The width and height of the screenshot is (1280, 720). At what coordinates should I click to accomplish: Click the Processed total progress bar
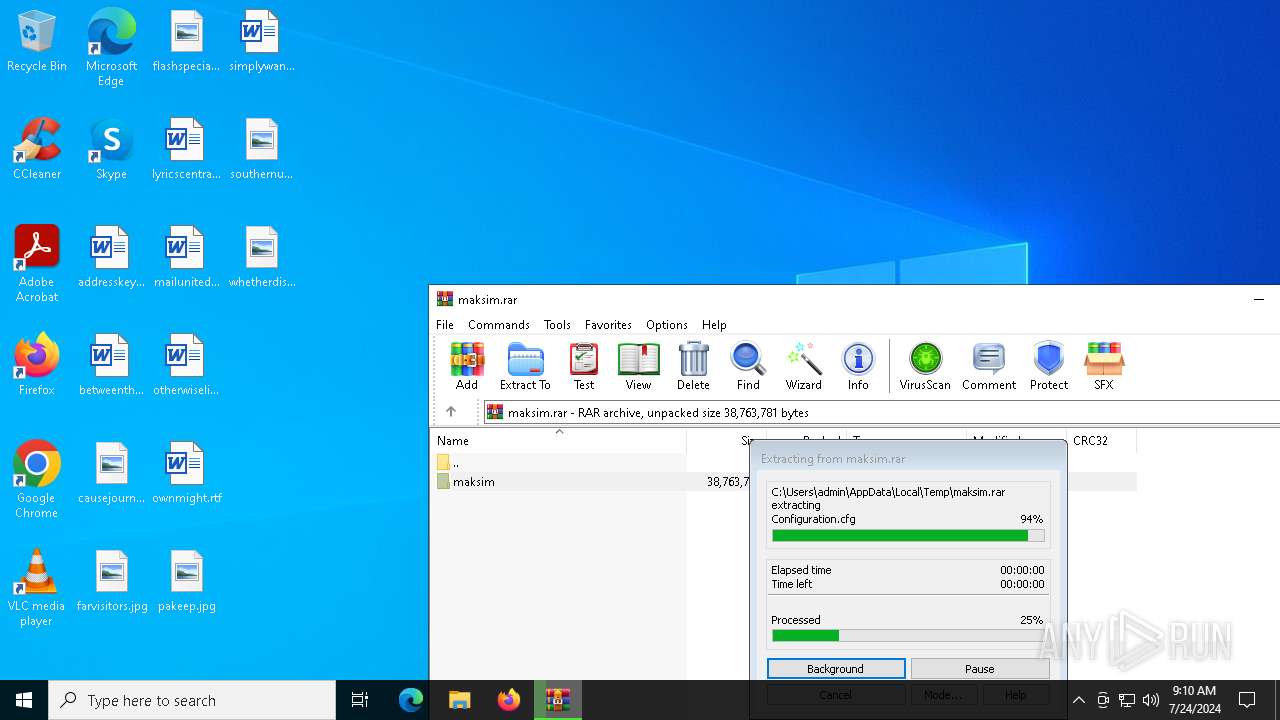908,636
